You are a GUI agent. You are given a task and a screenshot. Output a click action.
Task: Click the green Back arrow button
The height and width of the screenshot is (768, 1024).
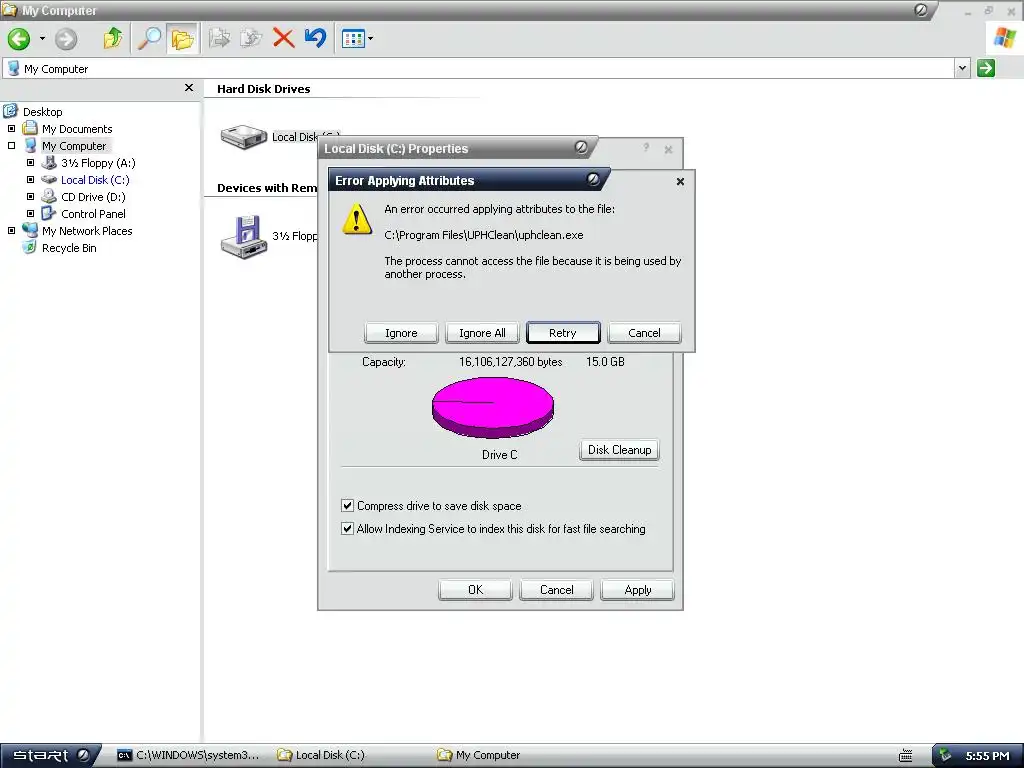[x=19, y=39]
